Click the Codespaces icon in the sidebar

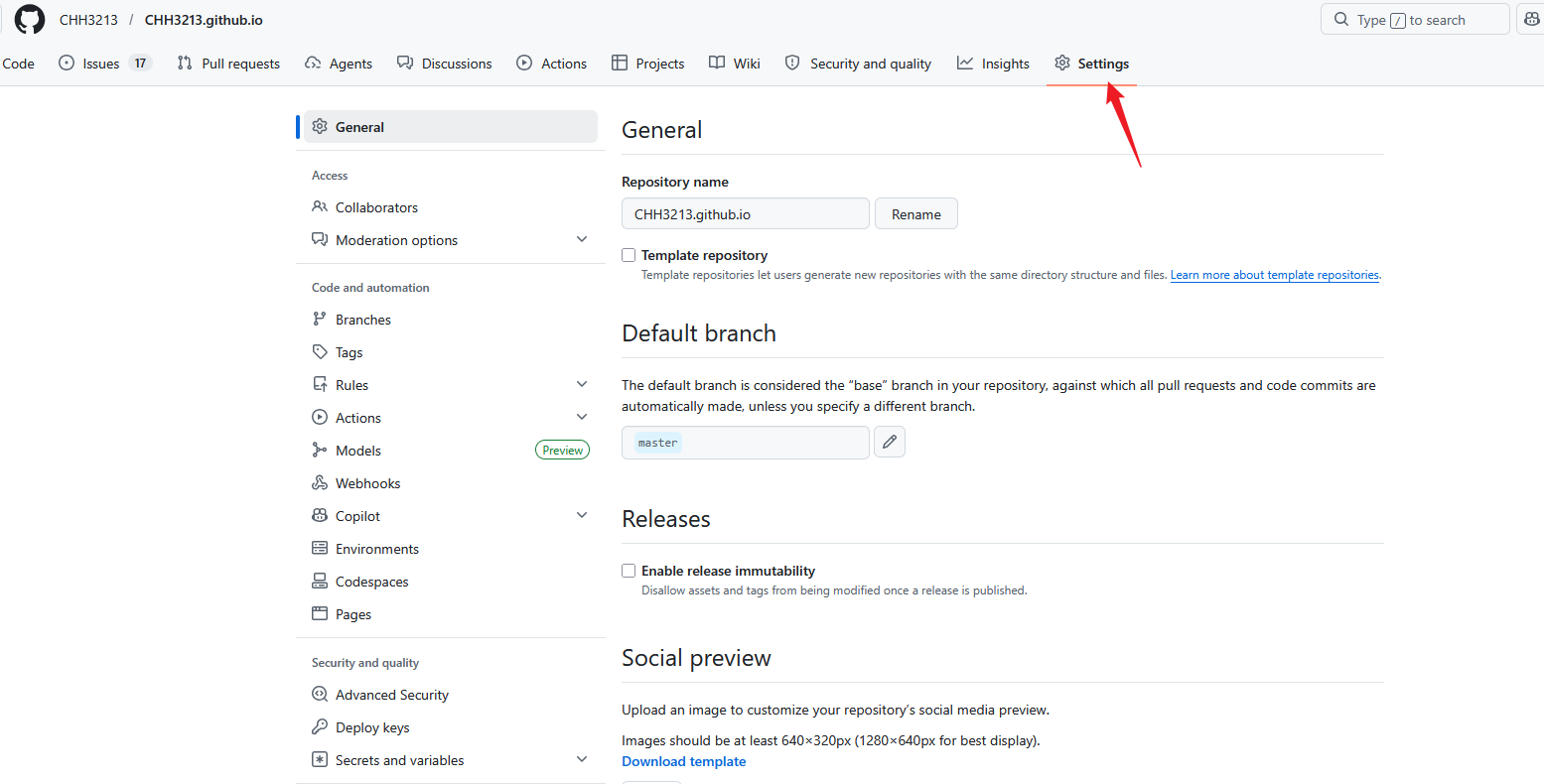tap(320, 582)
